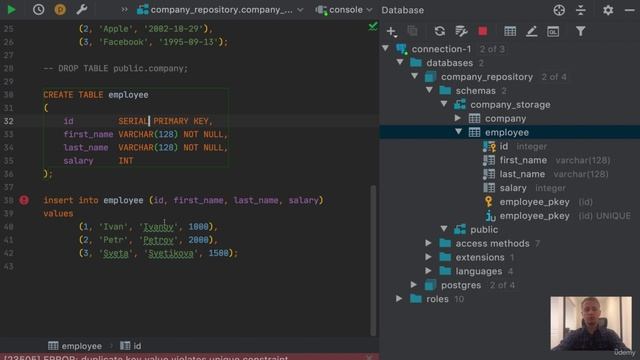Expand languages folder
This screenshot has width=640, height=360.
pyautogui.click(x=429, y=271)
